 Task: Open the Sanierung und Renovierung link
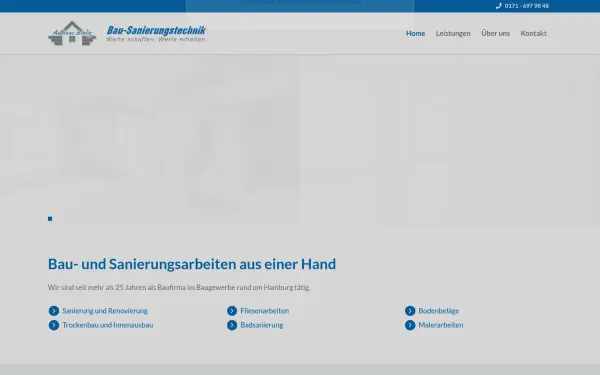[105, 311]
